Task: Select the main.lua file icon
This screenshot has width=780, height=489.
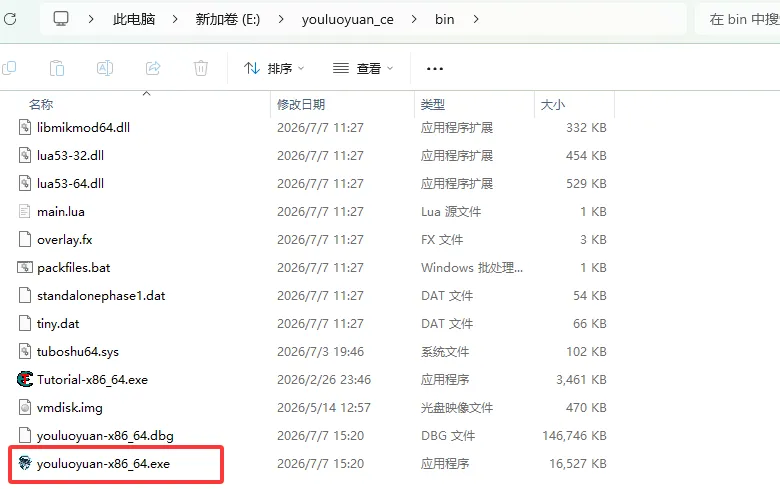Action: (x=24, y=211)
